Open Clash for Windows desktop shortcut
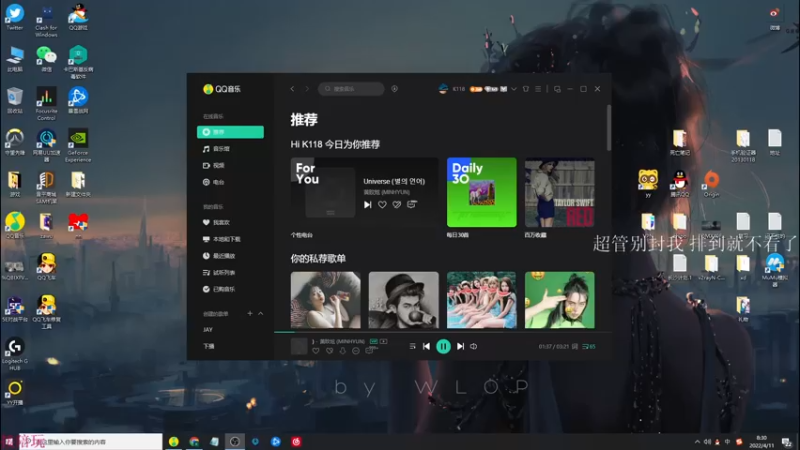Image resolution: width=800 pixels, height=450 pixels. pos(46,20)
